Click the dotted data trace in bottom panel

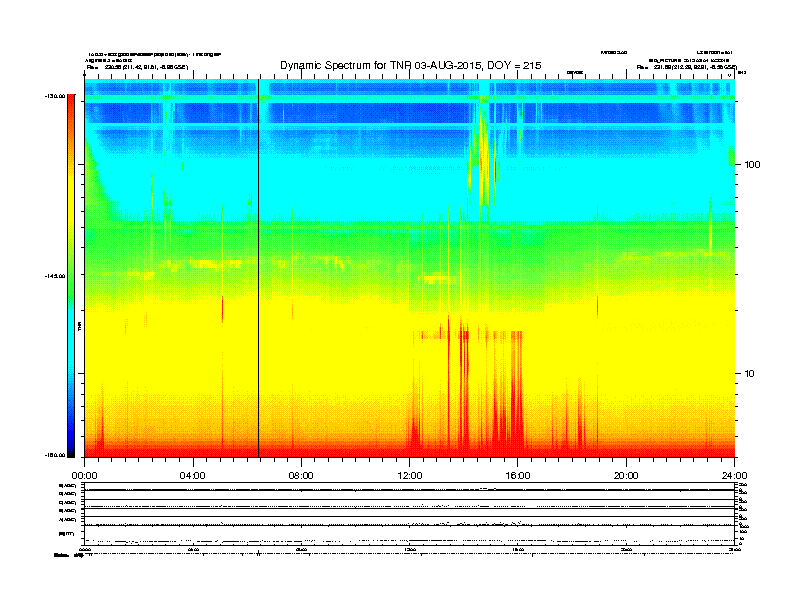(410, 541)
